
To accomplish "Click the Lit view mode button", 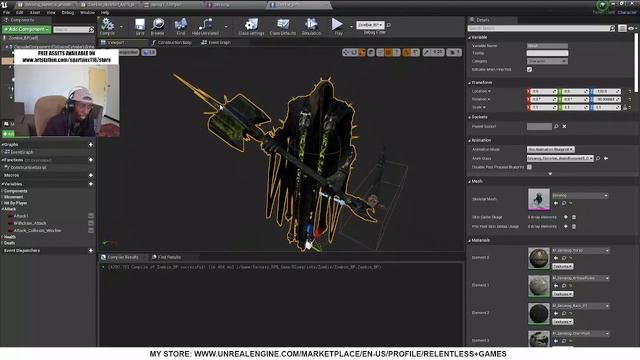I will click(149, 52).
